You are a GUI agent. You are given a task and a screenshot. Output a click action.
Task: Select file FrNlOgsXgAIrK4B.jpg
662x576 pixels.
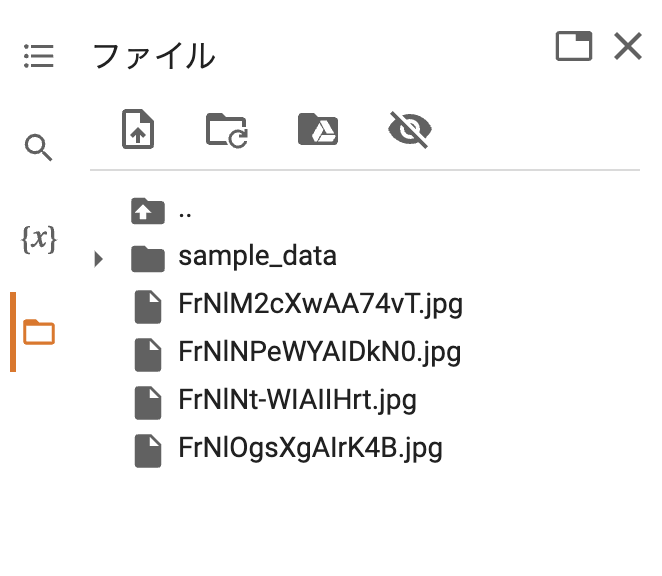[x=310, y=448]
